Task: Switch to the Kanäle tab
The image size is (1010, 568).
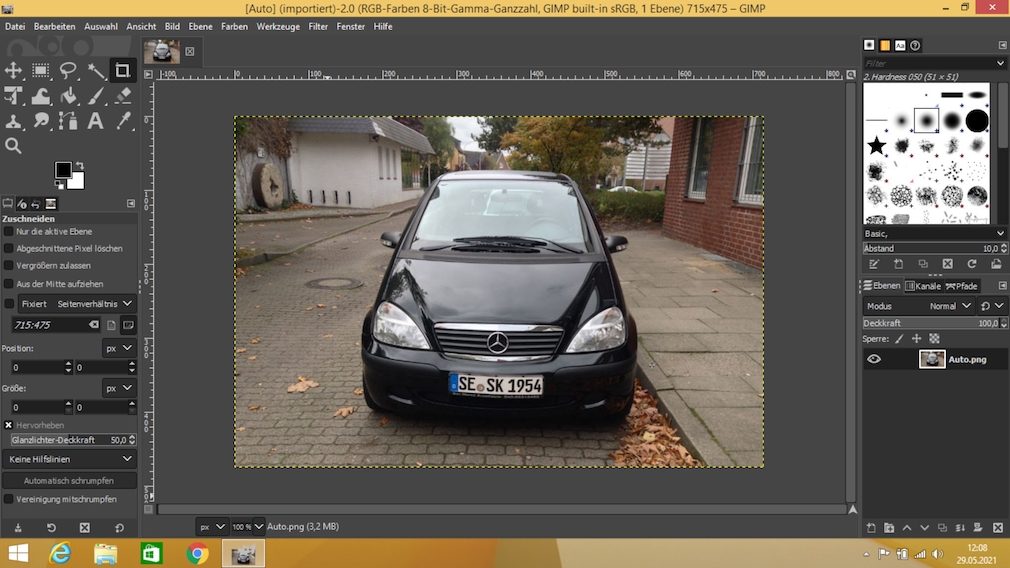Action: point(923,286)
